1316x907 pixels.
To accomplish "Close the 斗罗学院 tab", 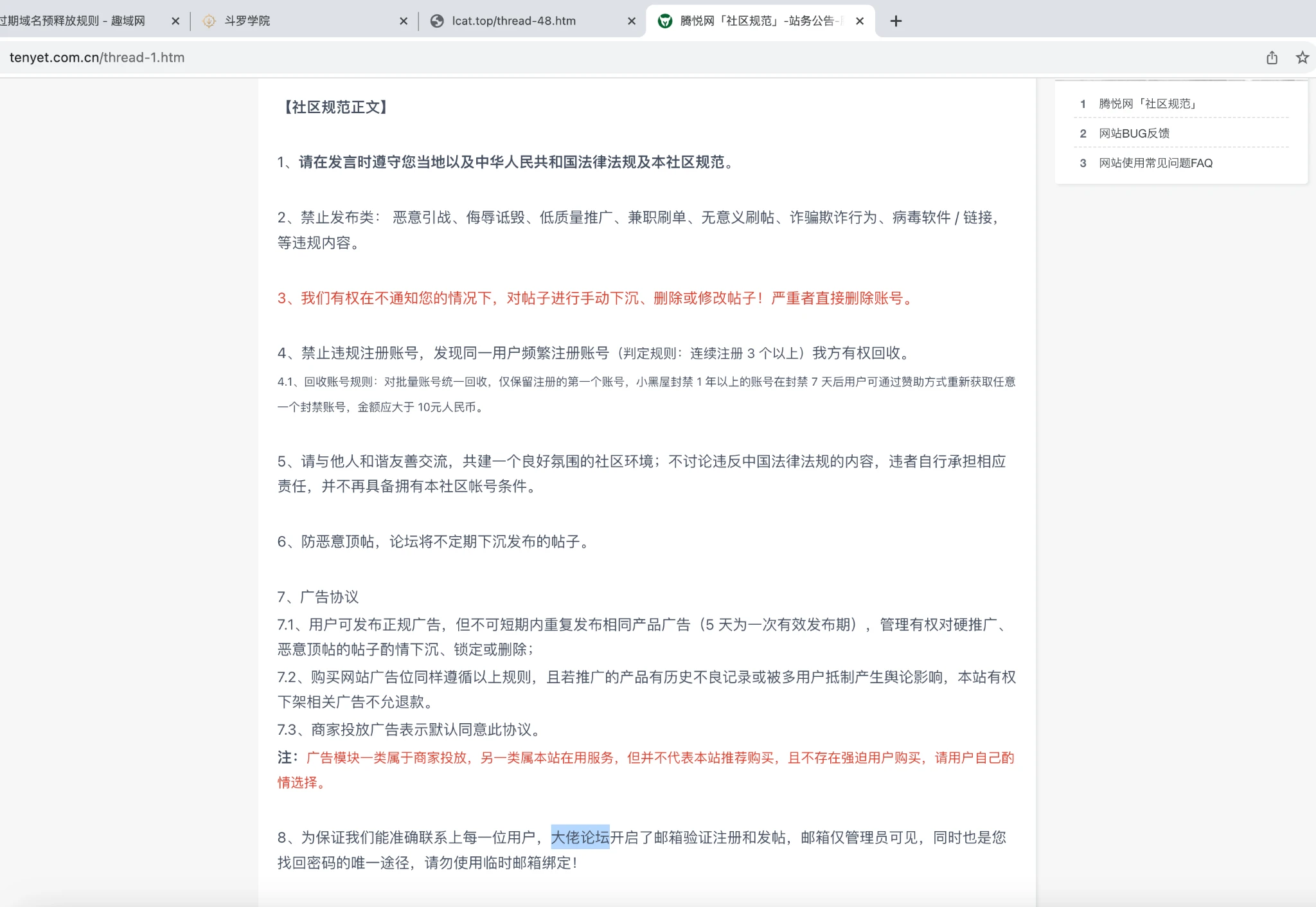I will tap(404, 21).
